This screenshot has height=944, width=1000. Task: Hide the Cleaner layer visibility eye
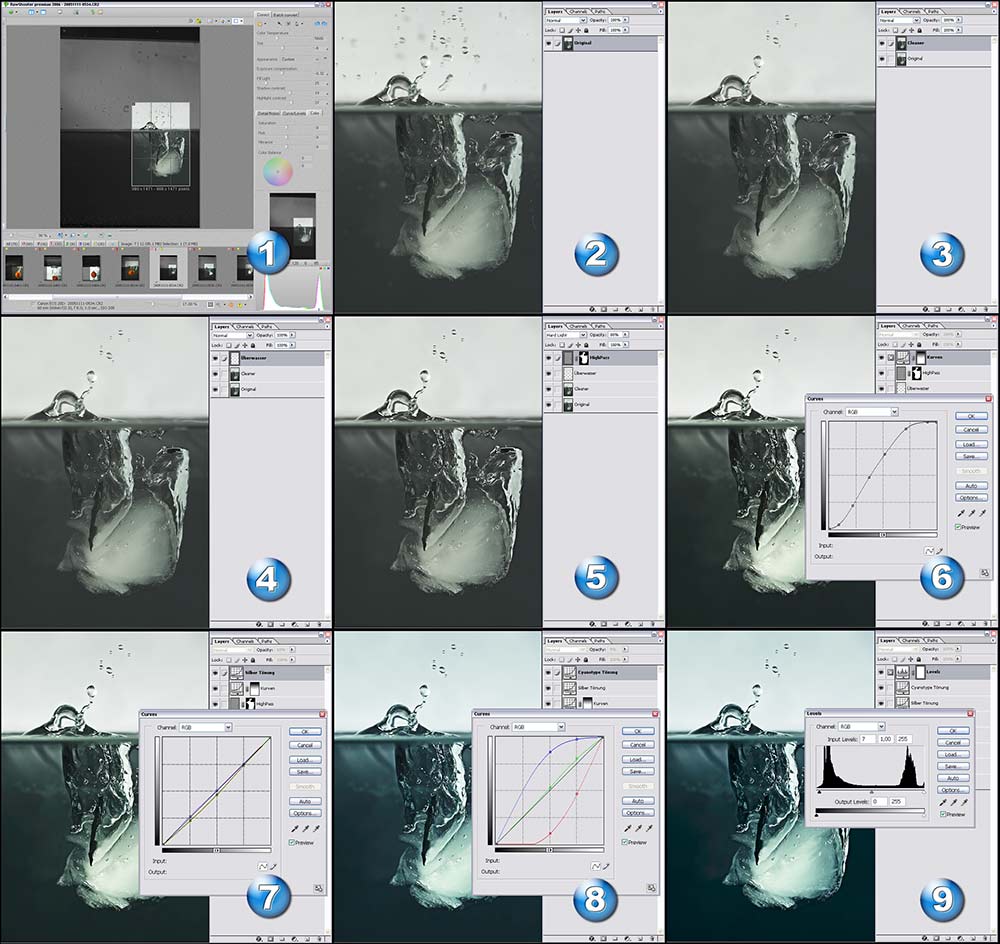click(549, 389)
